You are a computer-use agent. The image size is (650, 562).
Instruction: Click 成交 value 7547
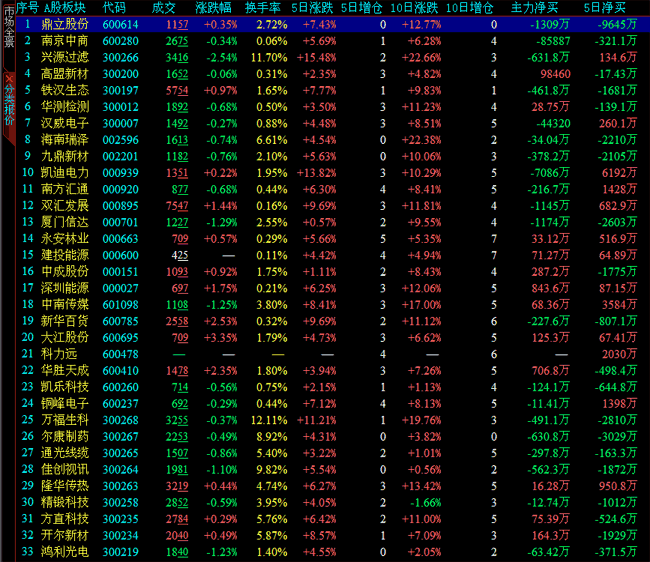tap(177, 206)
